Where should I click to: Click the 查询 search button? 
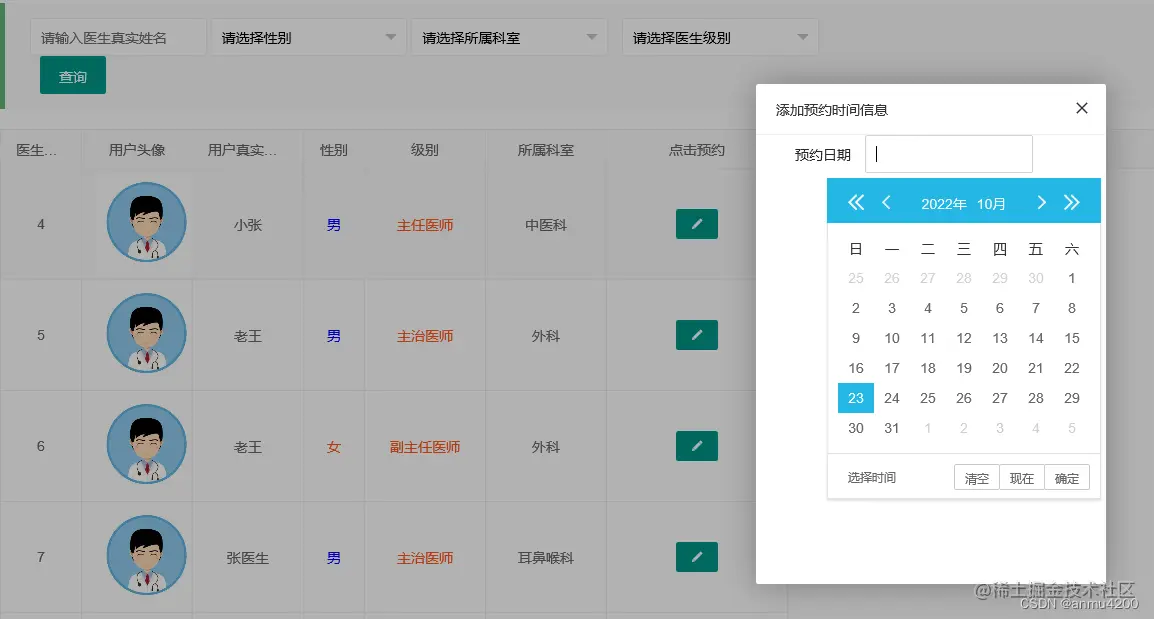point(72,74)
